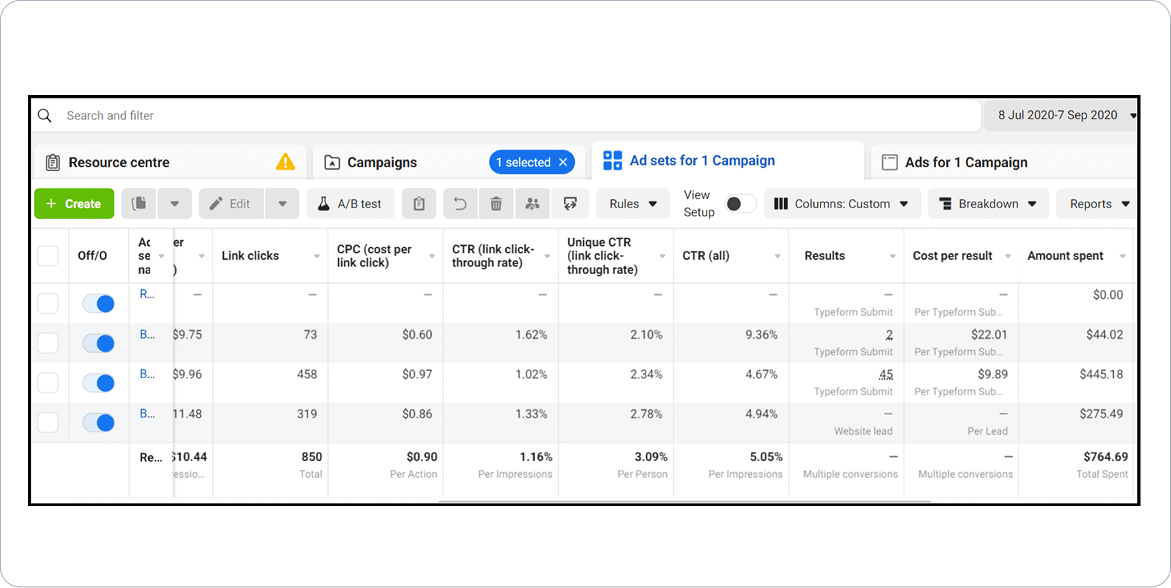Click into the Search and filter field
1171x588 pixels.
click(500, 116)
